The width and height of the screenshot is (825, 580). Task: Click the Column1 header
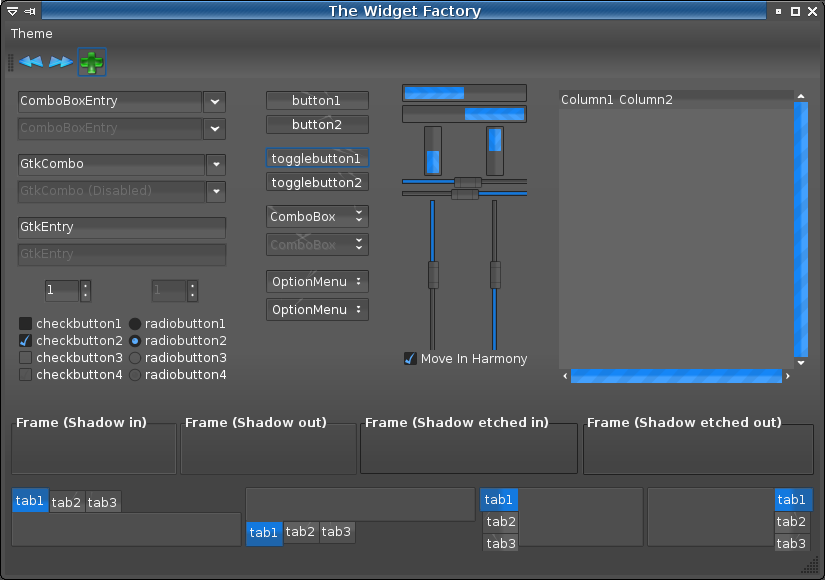point(587,99)
